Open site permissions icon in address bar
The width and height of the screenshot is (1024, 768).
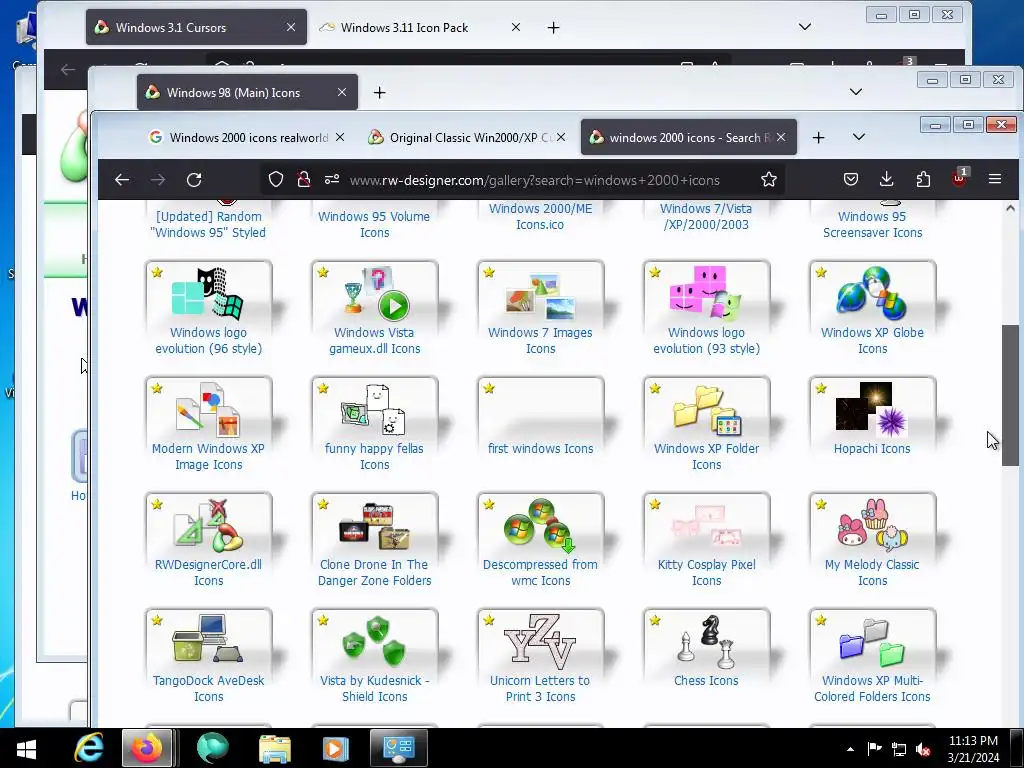[332, 180]
